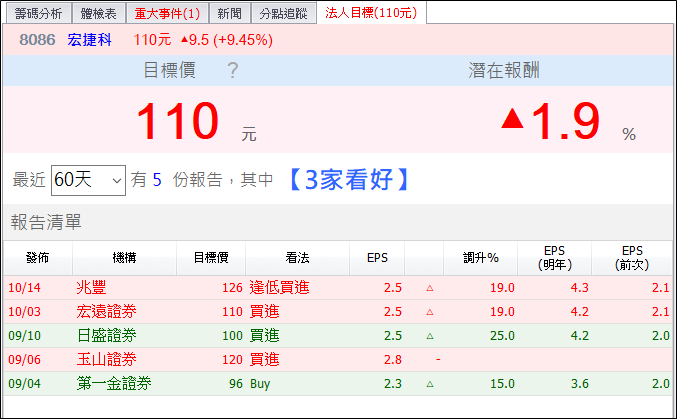This screenshot has width=677, height=419.
Task: Sort by the 發佈 column header
Action: point(38,258)
